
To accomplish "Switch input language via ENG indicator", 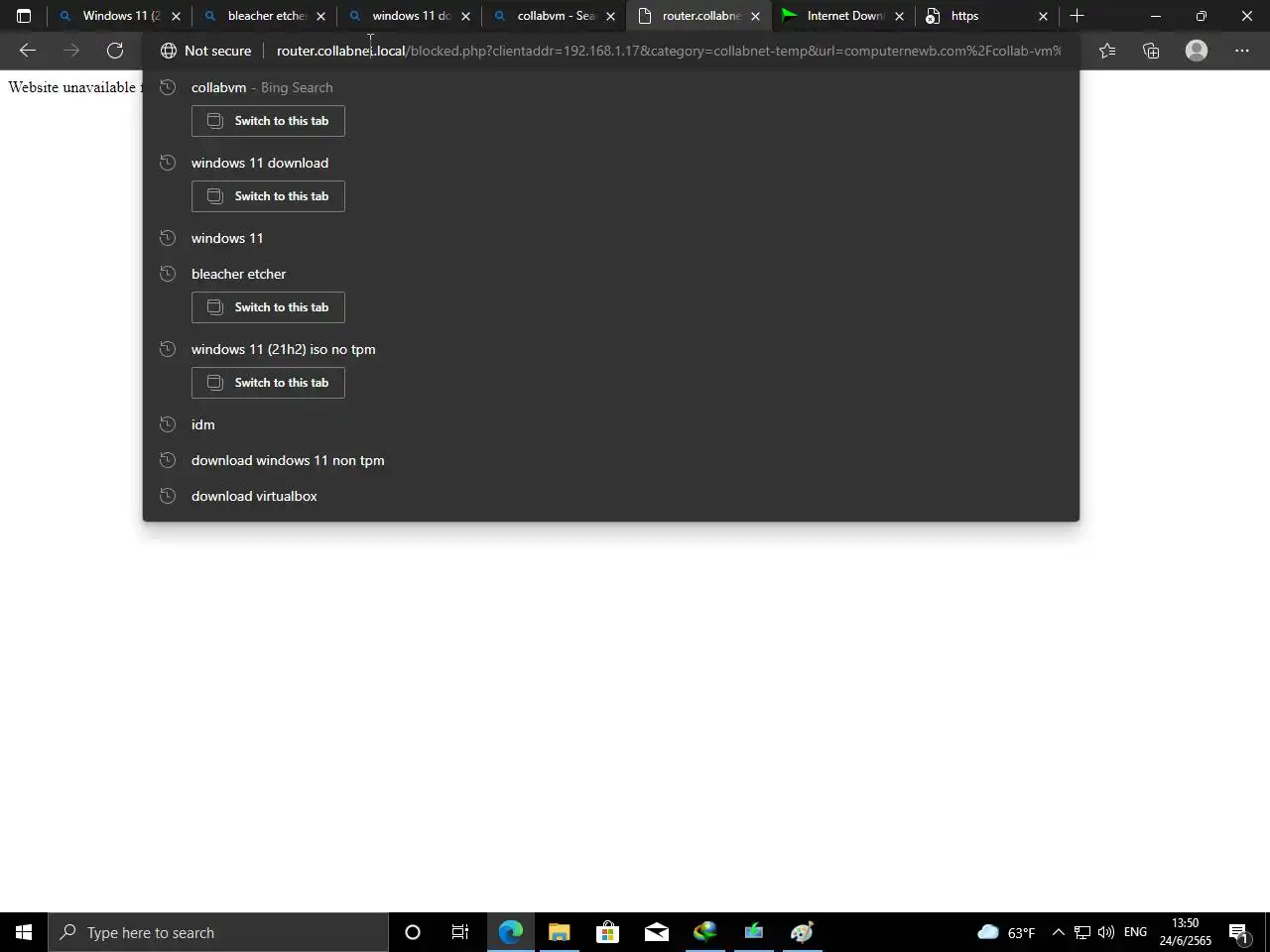I will (x=1135, y=932).
